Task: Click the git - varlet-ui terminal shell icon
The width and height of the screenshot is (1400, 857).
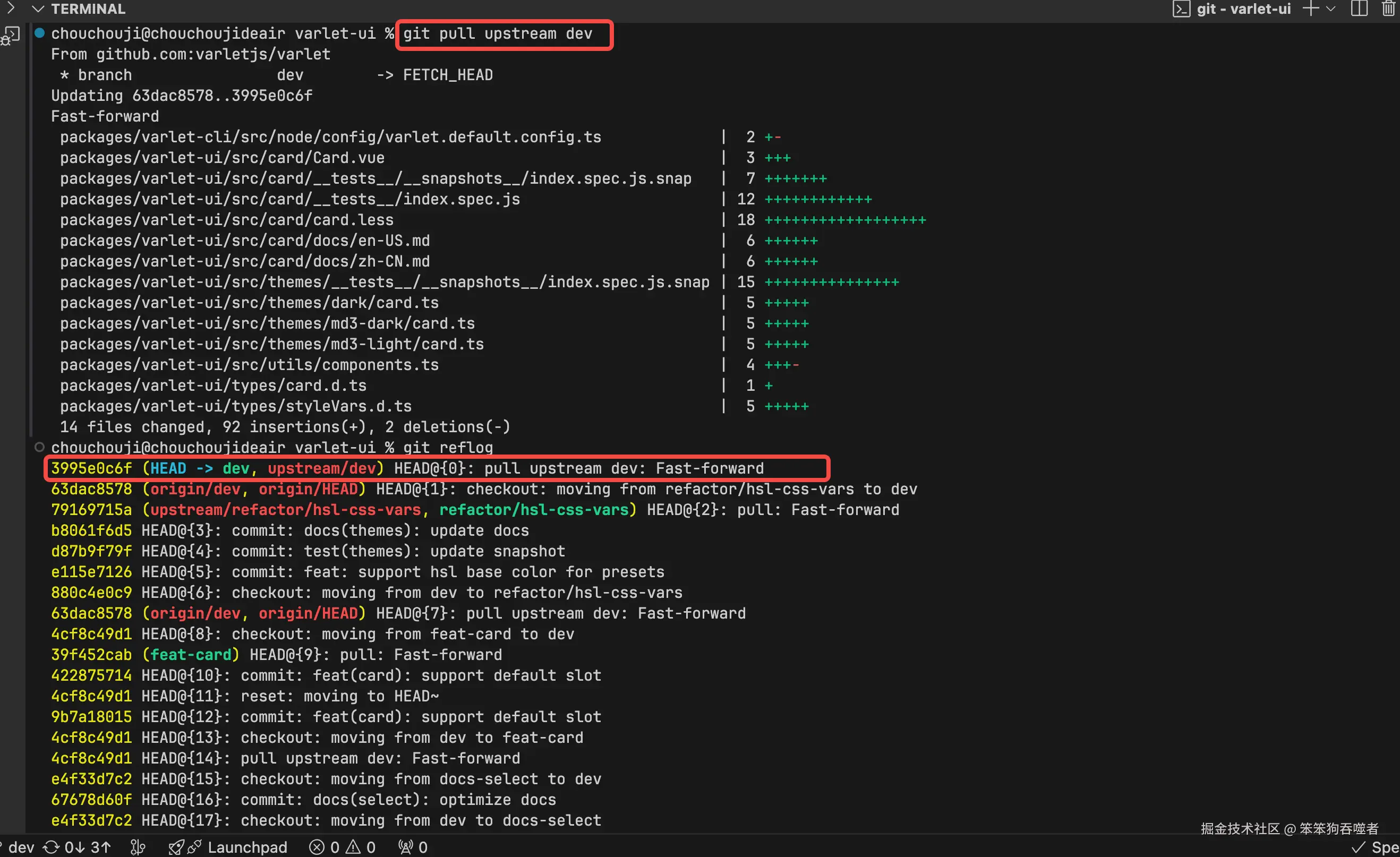Action: tap(1181, 8)
